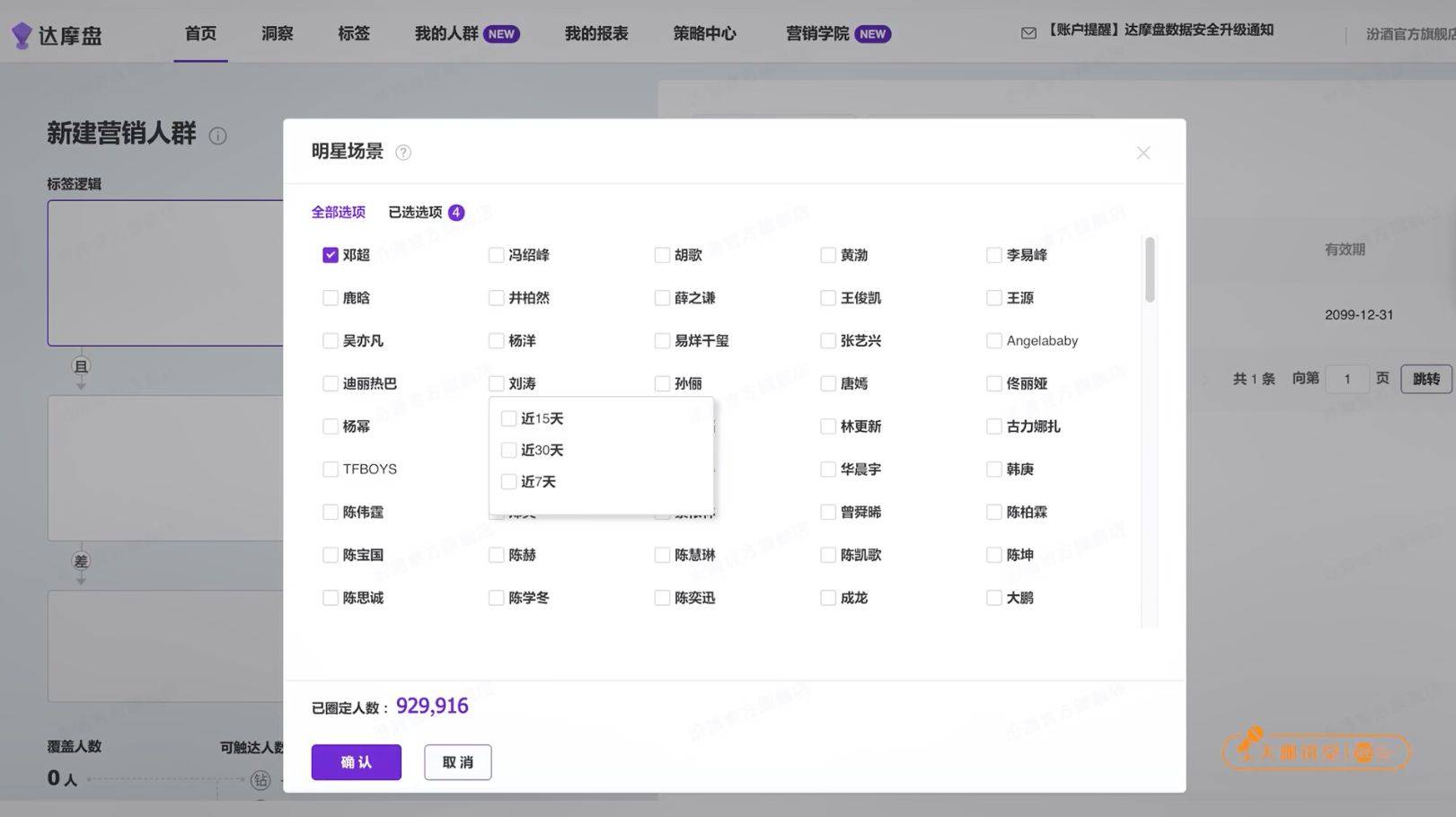Image resolution: width=1456 pixels, height=817 pixels.
Task: Check the 陈坤 checkbox
Action: pos(994,555)
